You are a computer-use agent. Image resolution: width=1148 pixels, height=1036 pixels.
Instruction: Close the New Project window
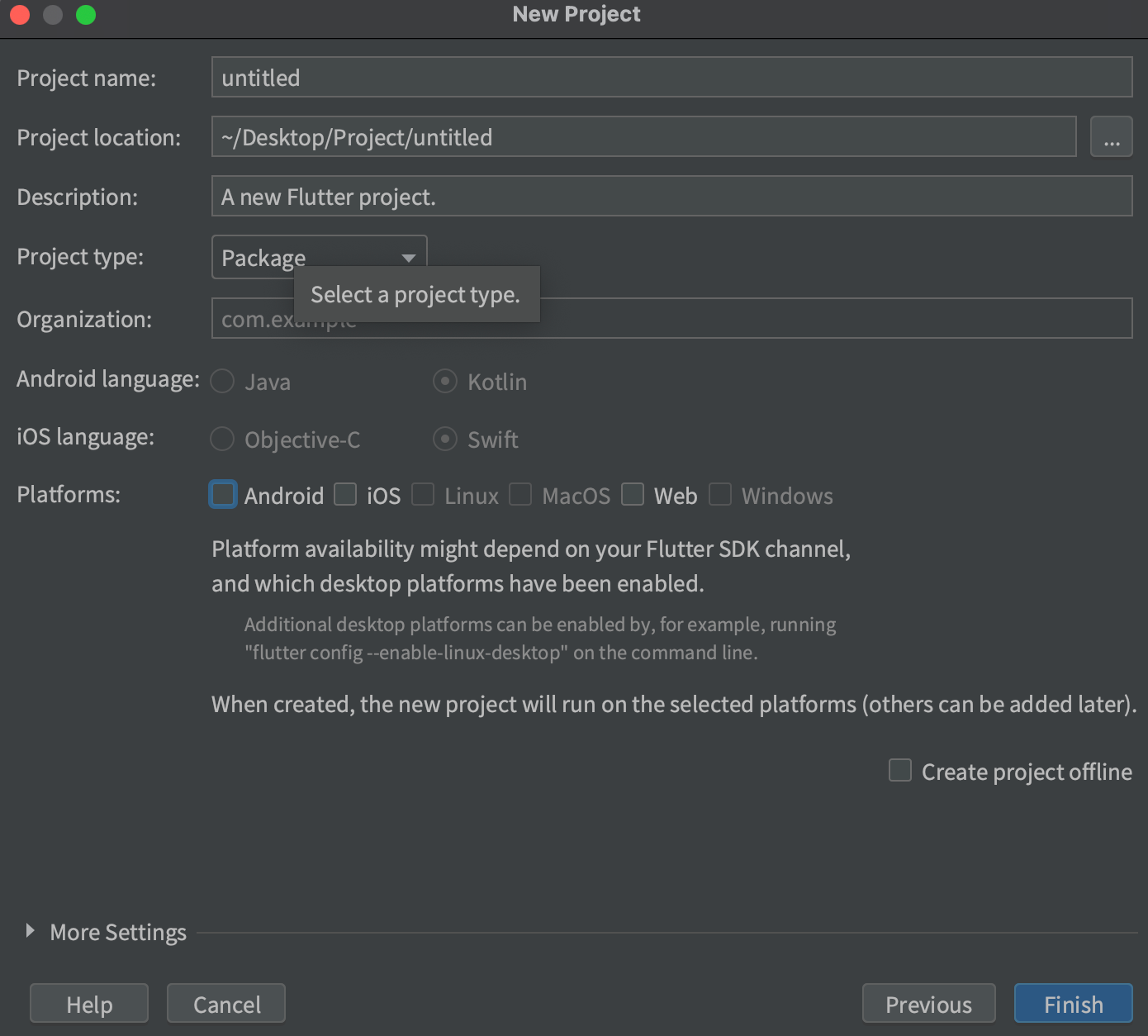point(20,15)
